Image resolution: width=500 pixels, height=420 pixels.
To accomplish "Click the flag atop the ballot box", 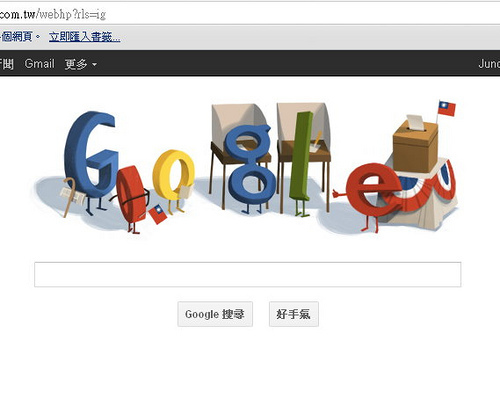I will click(x=447, y=108).
